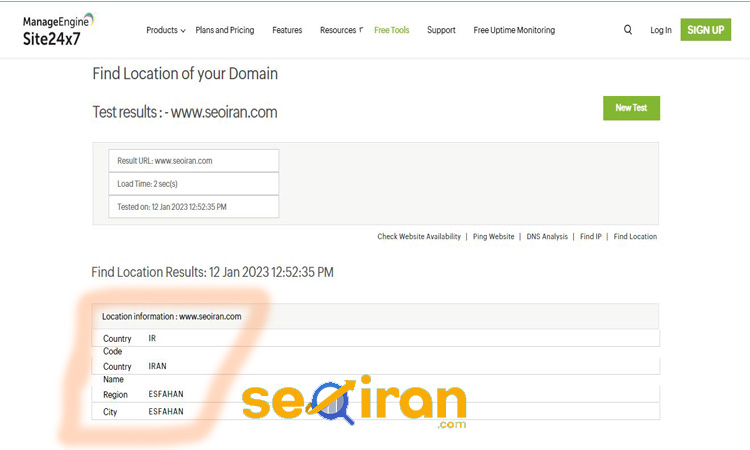
Task: Click the green SIGN UP button
Action: point(706,30)
